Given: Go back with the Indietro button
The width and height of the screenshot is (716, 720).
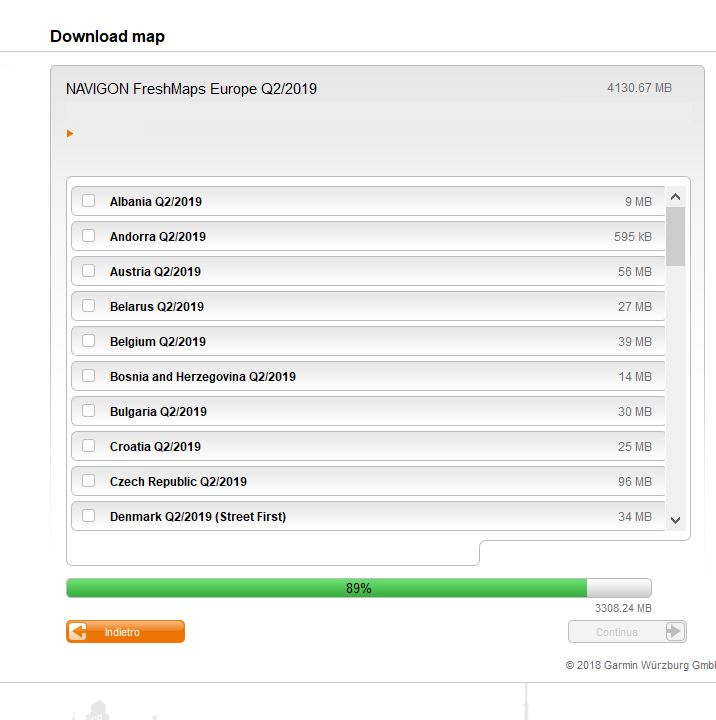Looking at the screenshot, I should (125, 632).
